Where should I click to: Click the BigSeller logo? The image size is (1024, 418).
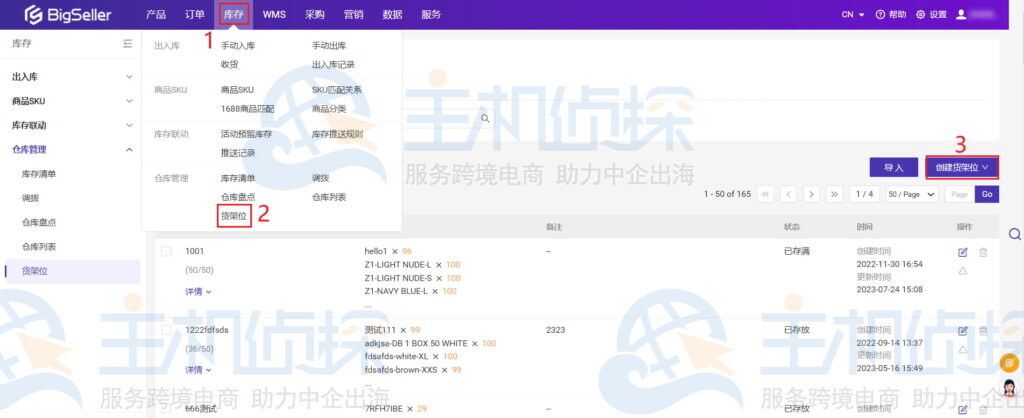tap(68, 14)
